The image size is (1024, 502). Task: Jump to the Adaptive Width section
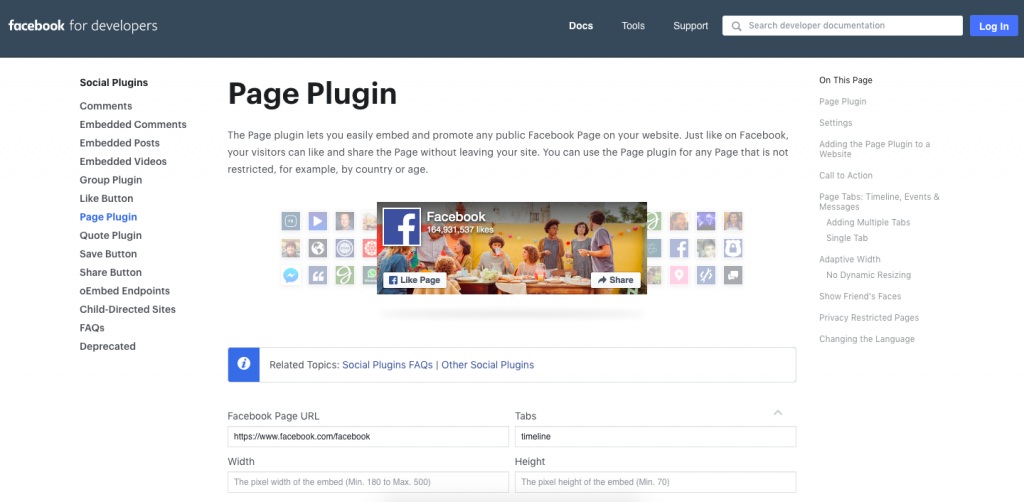pos(850,259)
